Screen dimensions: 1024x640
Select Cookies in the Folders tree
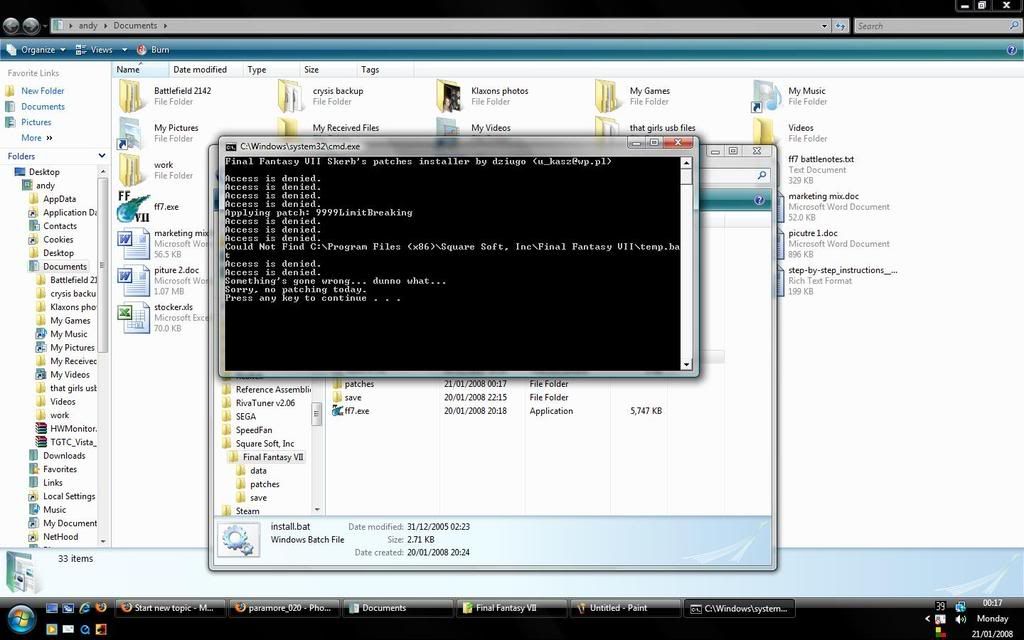[x=58, y=240]
